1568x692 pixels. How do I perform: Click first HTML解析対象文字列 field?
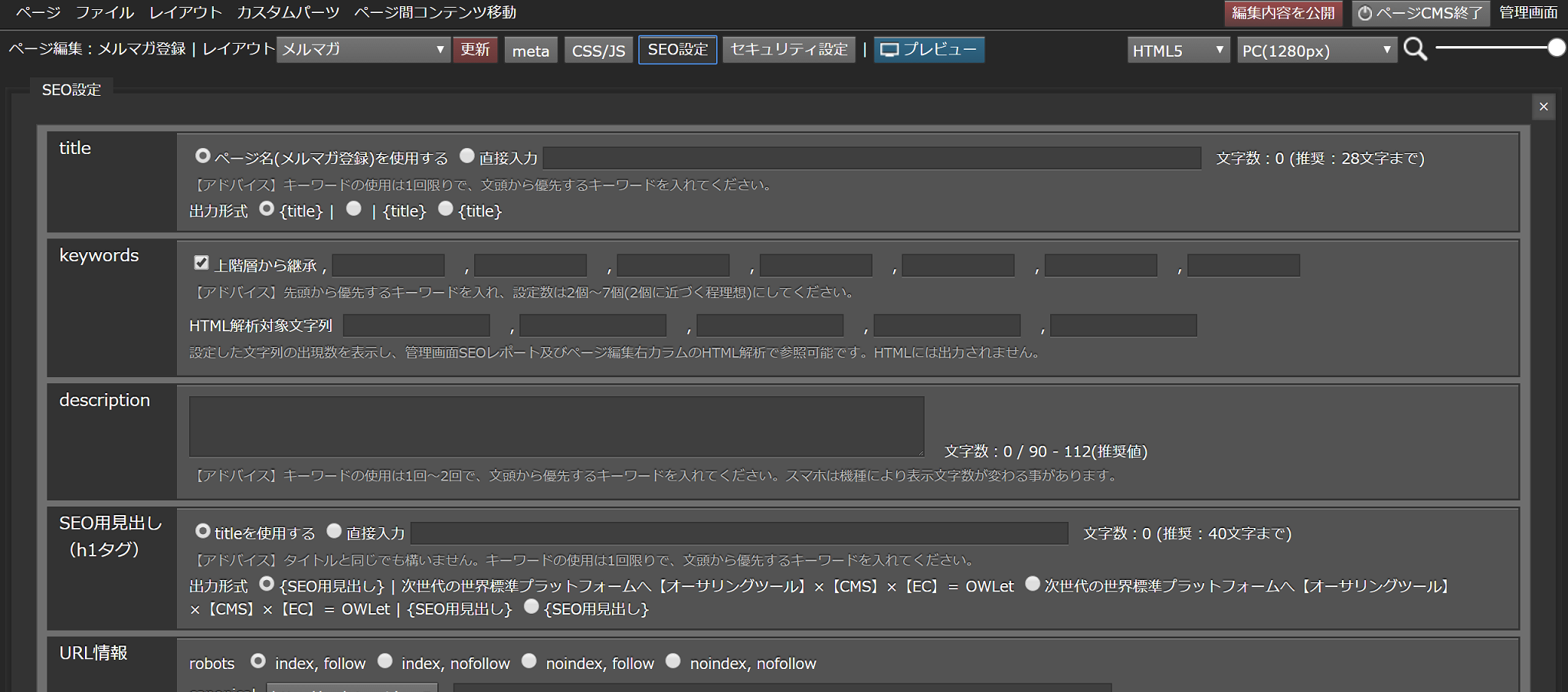tap(417, 325)
